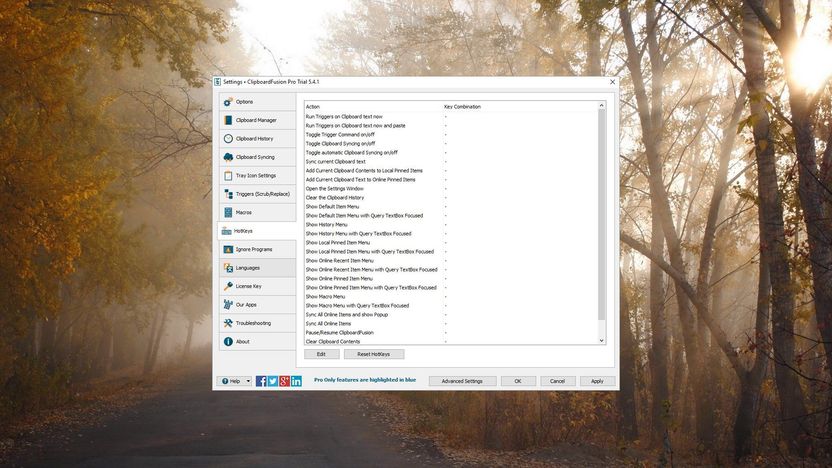Viewport: 832px width, 468px height.
Task: Sort by the Action column header
Action: pos(374,107)
